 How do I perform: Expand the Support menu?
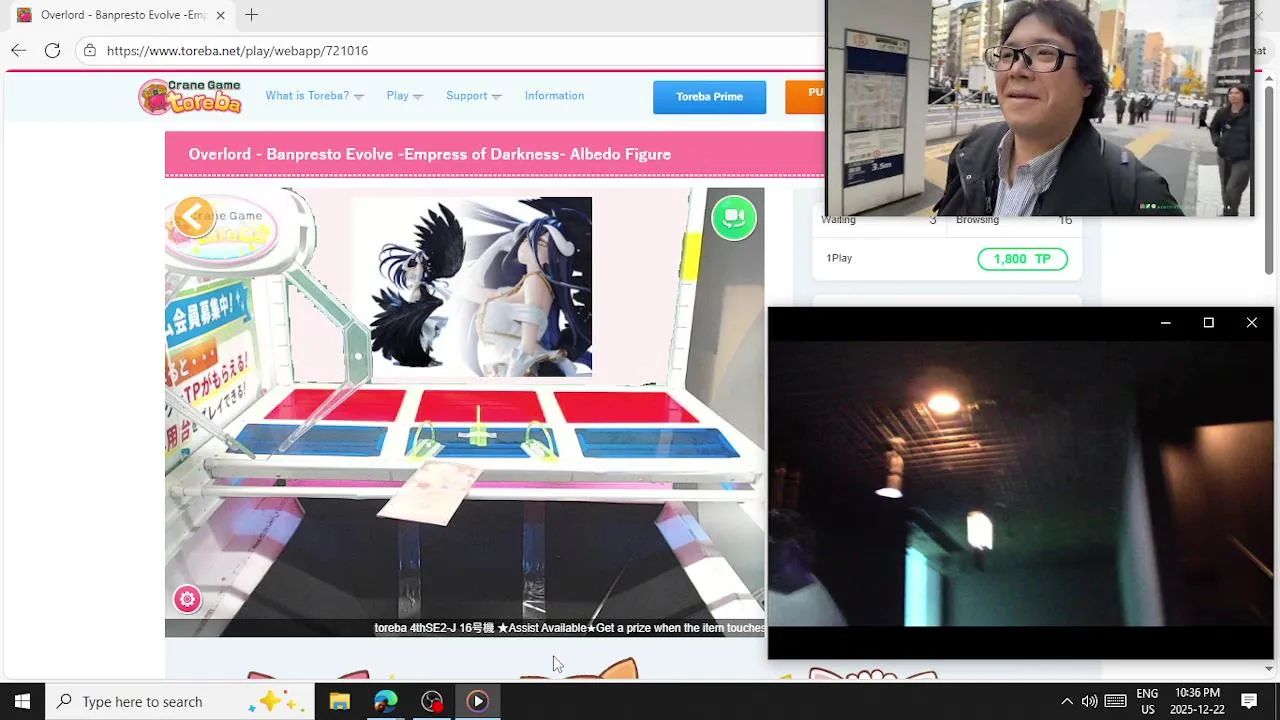tap(473, 96)
